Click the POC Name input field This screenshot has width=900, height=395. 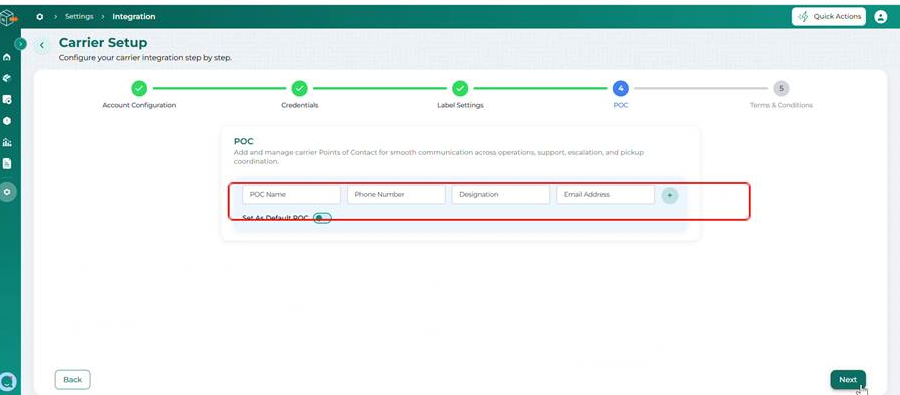click(x=292, y=195)
